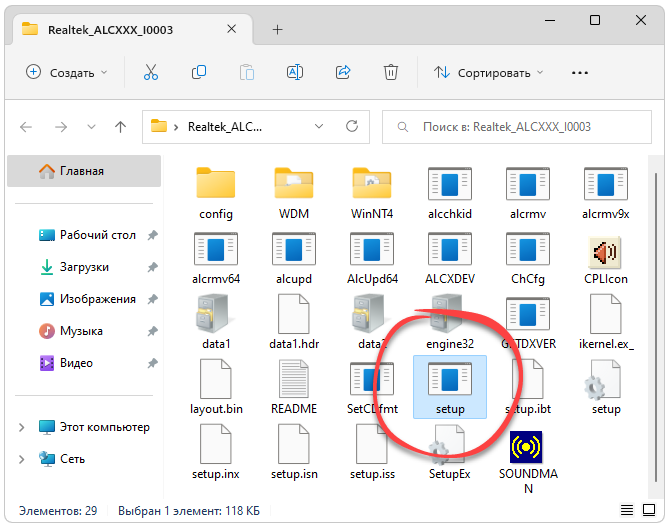This screenshot has height=528, width=668.
Task: Click the Share icon in toolbar
Action: tap(343, 72)
